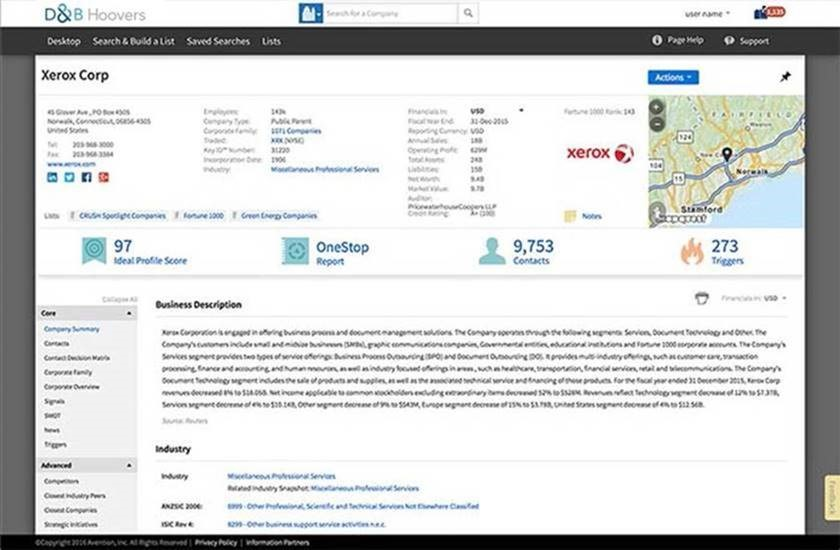Click the Ideal Profile Score badge icon
Viewport: 840px width, 550px height.
pos(94,251)
